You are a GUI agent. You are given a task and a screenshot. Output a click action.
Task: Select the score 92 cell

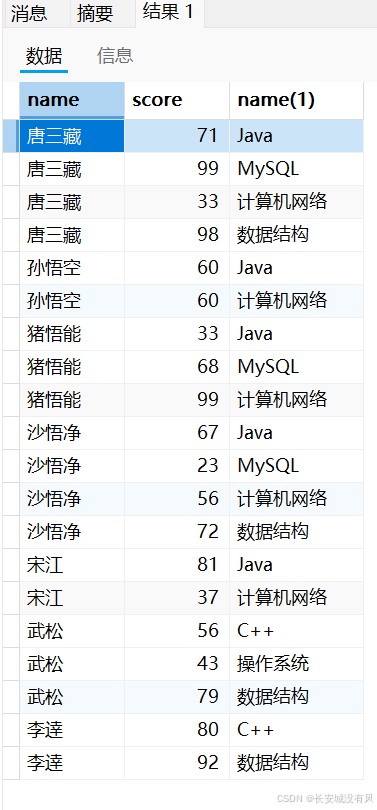pyautogui.click(x=177, y=764)
